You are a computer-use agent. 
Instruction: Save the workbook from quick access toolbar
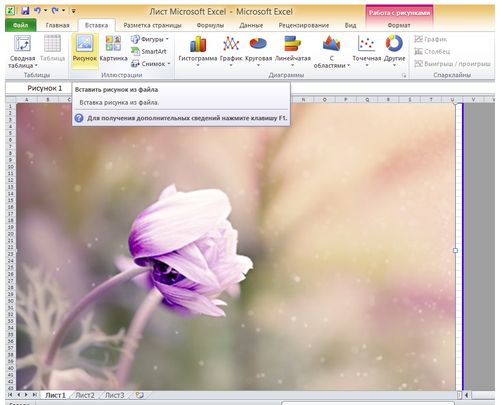[x=25, y=11]
